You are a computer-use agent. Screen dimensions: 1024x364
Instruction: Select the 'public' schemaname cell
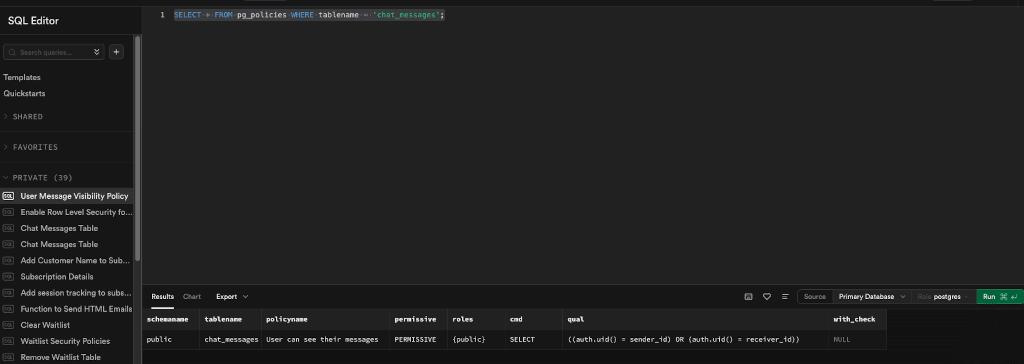tap(170, 340)
